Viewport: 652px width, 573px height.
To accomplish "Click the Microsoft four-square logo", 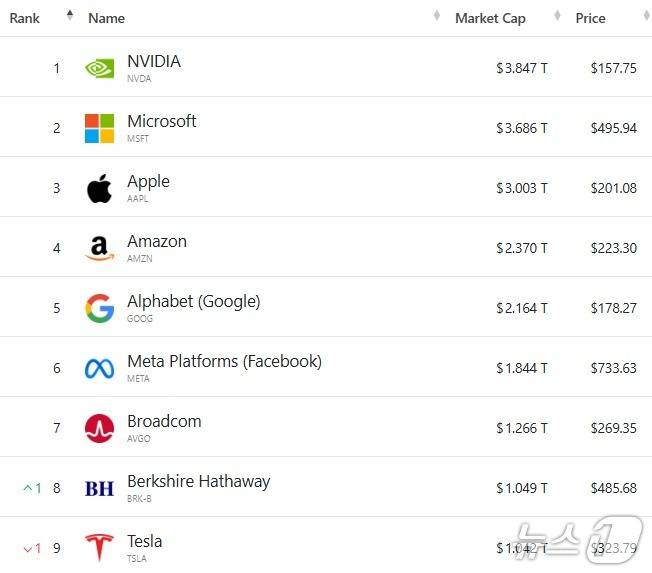I will point(99,128).
